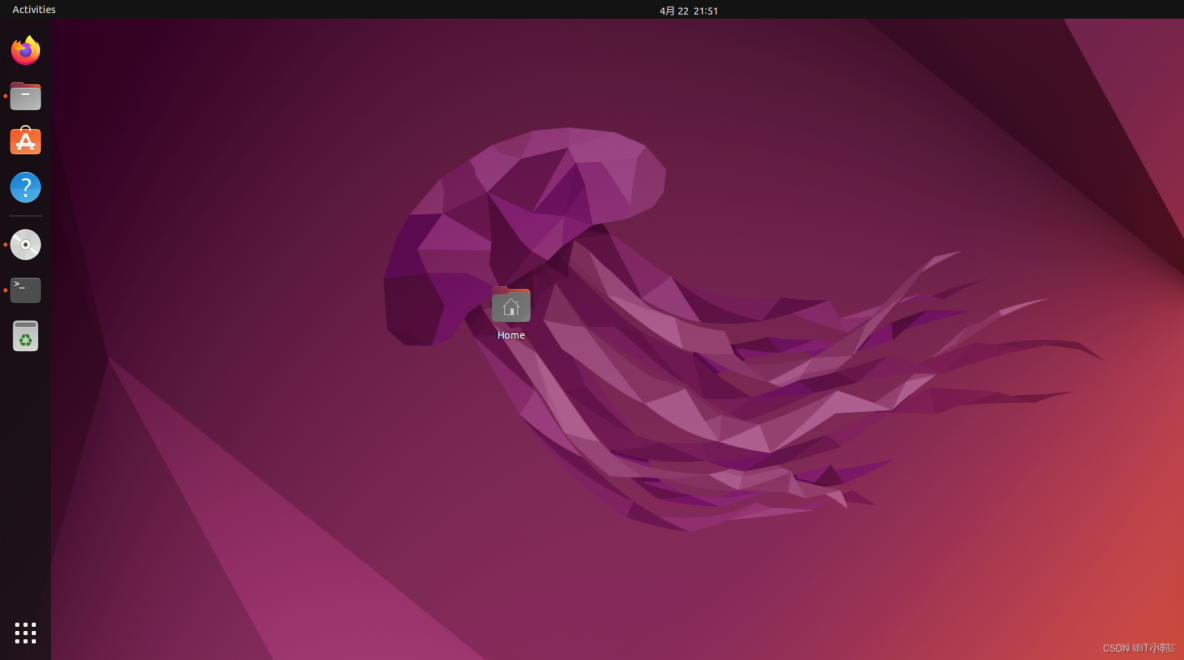Open the Files manager in dock
1184x660 pixels.
pyautogui.click(x=25, y=96)
